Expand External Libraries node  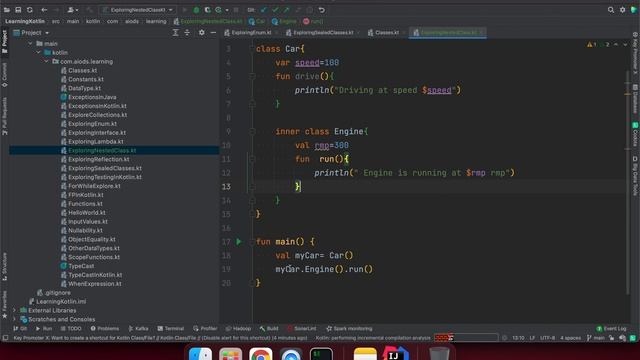pos(15,311)
